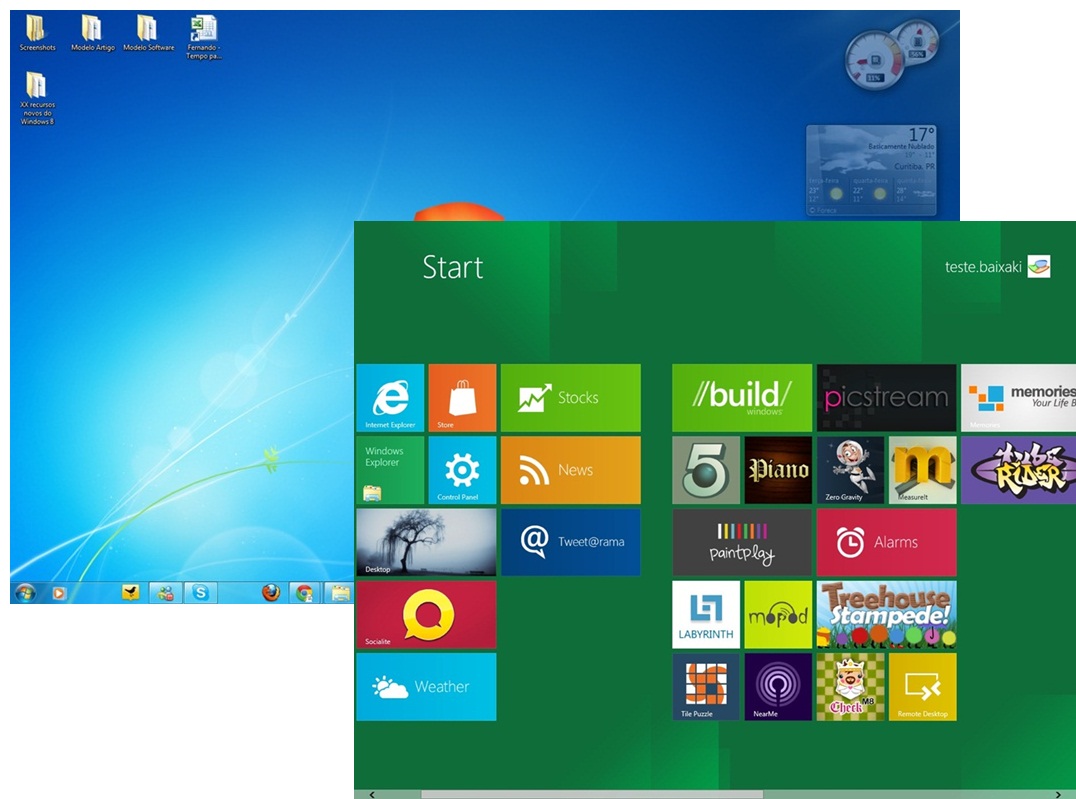Open the Windows Explorer tile
The height and width of the screenshot is (799, 1076).
(x=390, y=470)
